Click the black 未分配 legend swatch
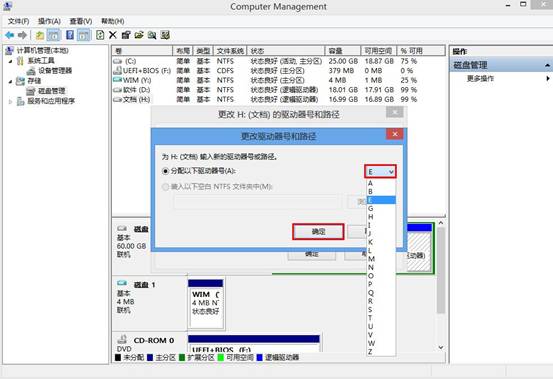This screenshot has width=553, height=379. (118, 357)
